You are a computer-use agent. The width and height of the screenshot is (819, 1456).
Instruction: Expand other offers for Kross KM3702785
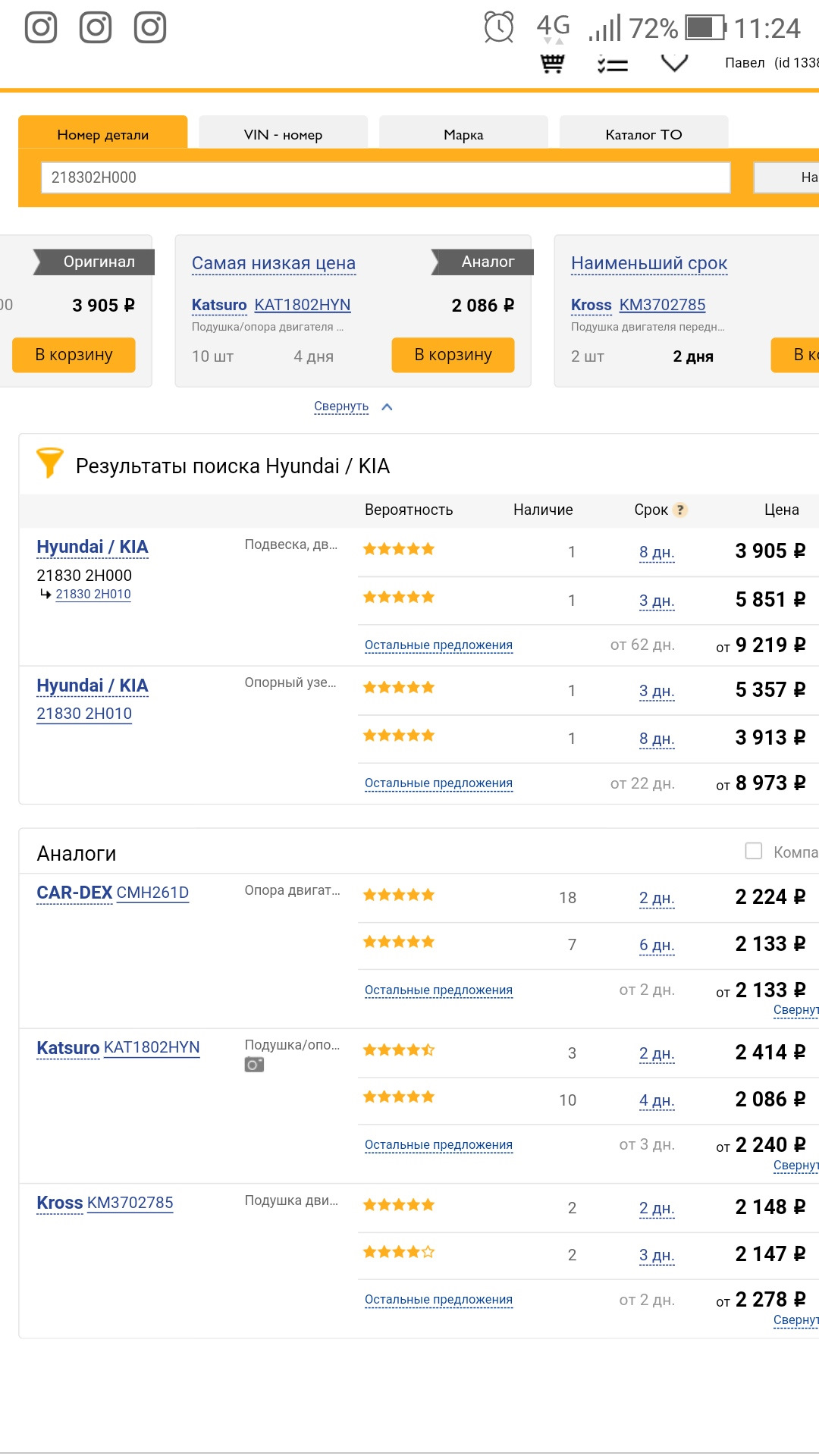(438, 1300)
